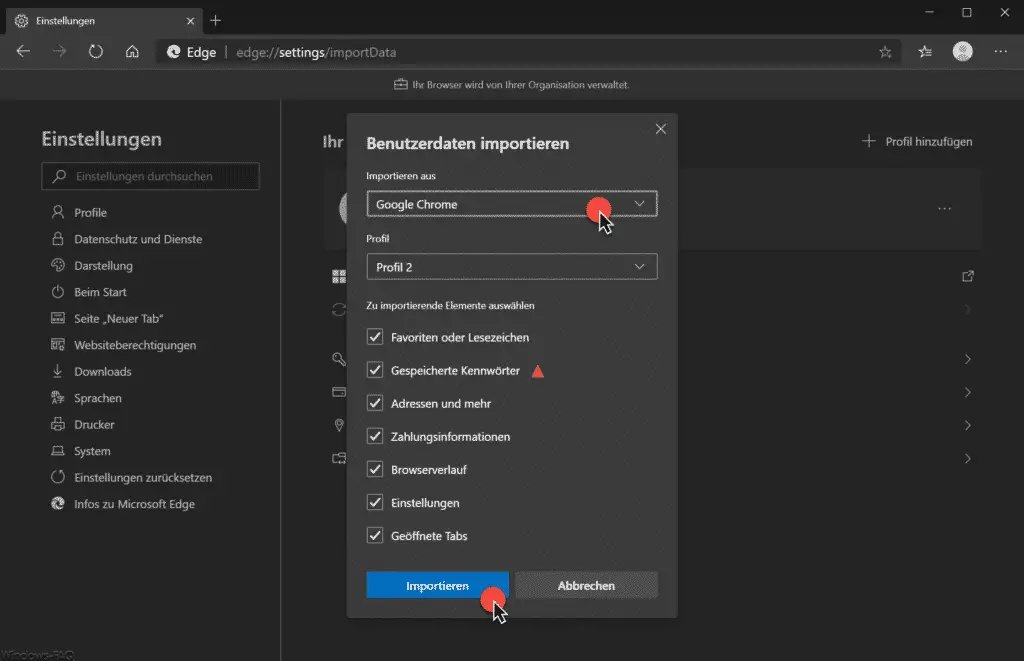1024x661 pixels.
Task: Click the warning triangle next to Gespeicherte Kennwörter
Action: pyautogui.click(x=537, y=372)
